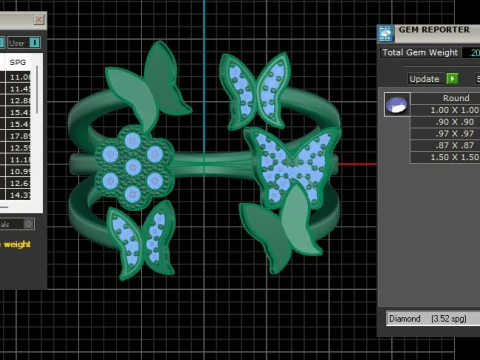Click the small icon button below the SPG list
The width and height of the screenshot is (480, 360).
[x=29, y=224]
